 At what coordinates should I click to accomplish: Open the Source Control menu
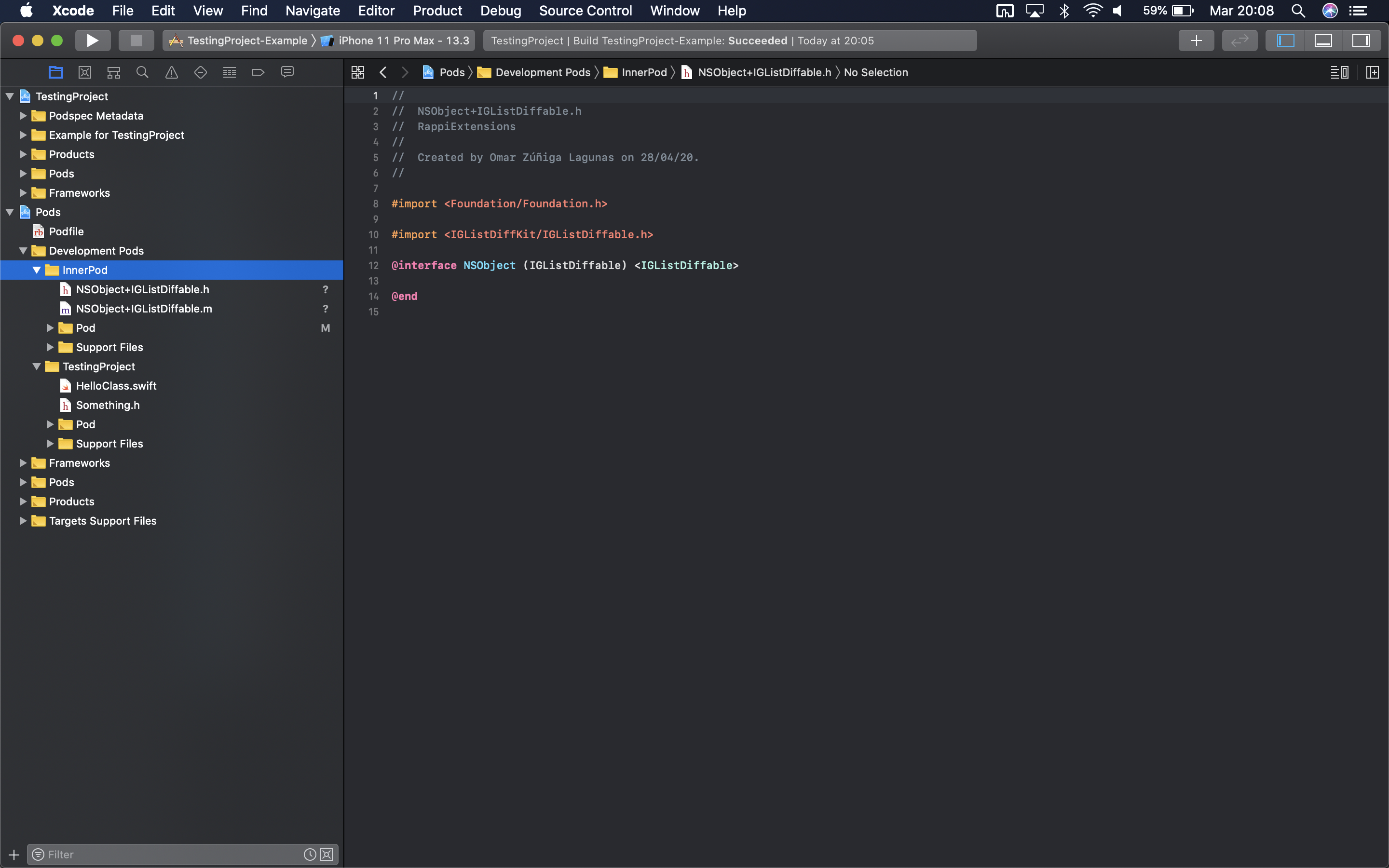[585, 11]
